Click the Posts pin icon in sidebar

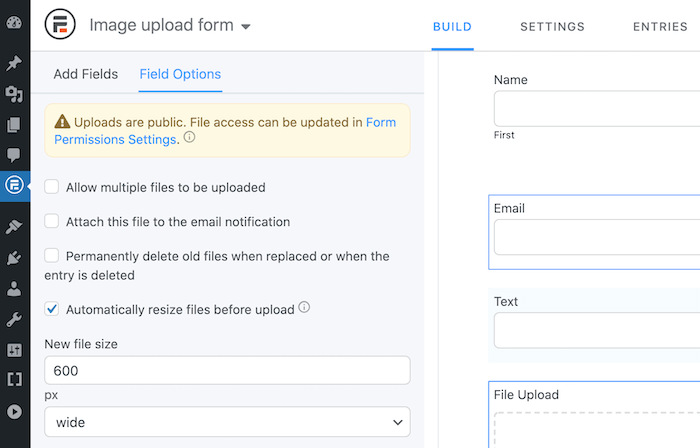tap(14, 63)
